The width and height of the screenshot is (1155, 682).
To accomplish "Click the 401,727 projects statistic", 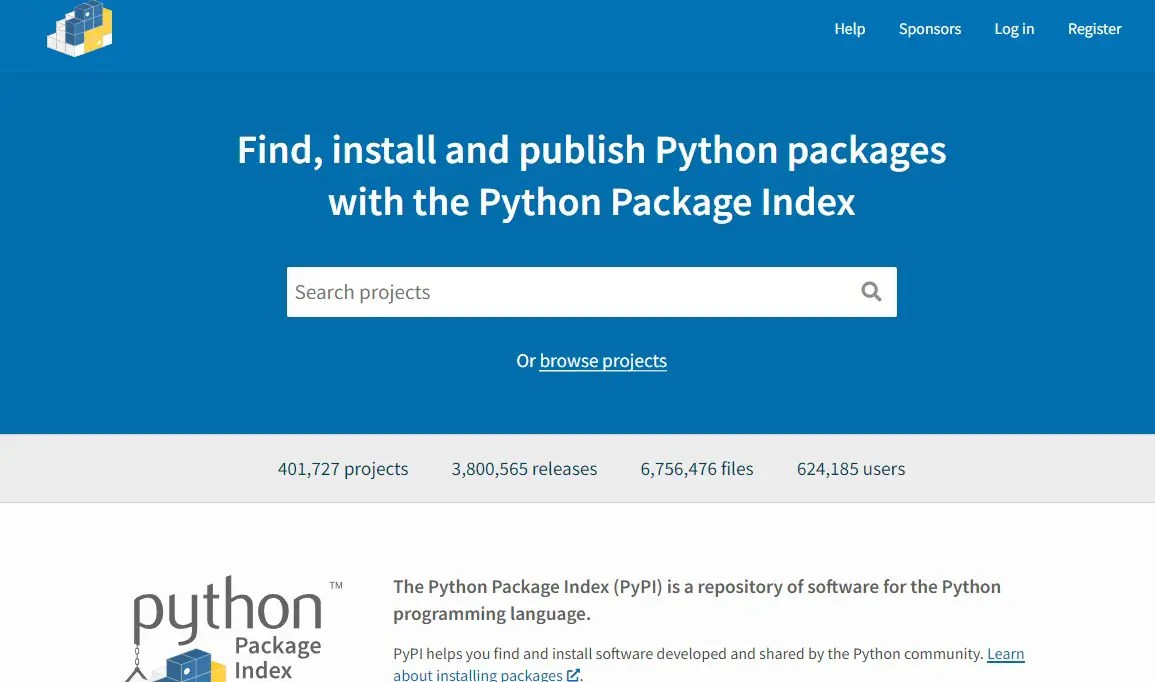I will pyautogui.click(x=343, y=468).
